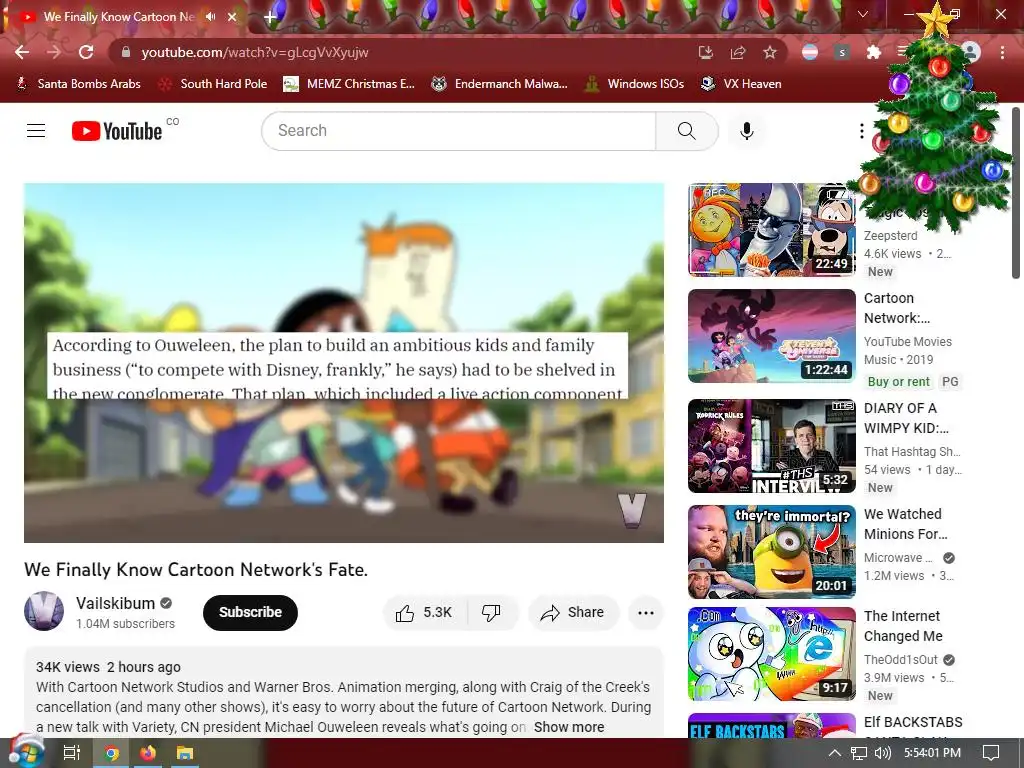Switch to Chrome on taskbar

click(x=111, y=753)
